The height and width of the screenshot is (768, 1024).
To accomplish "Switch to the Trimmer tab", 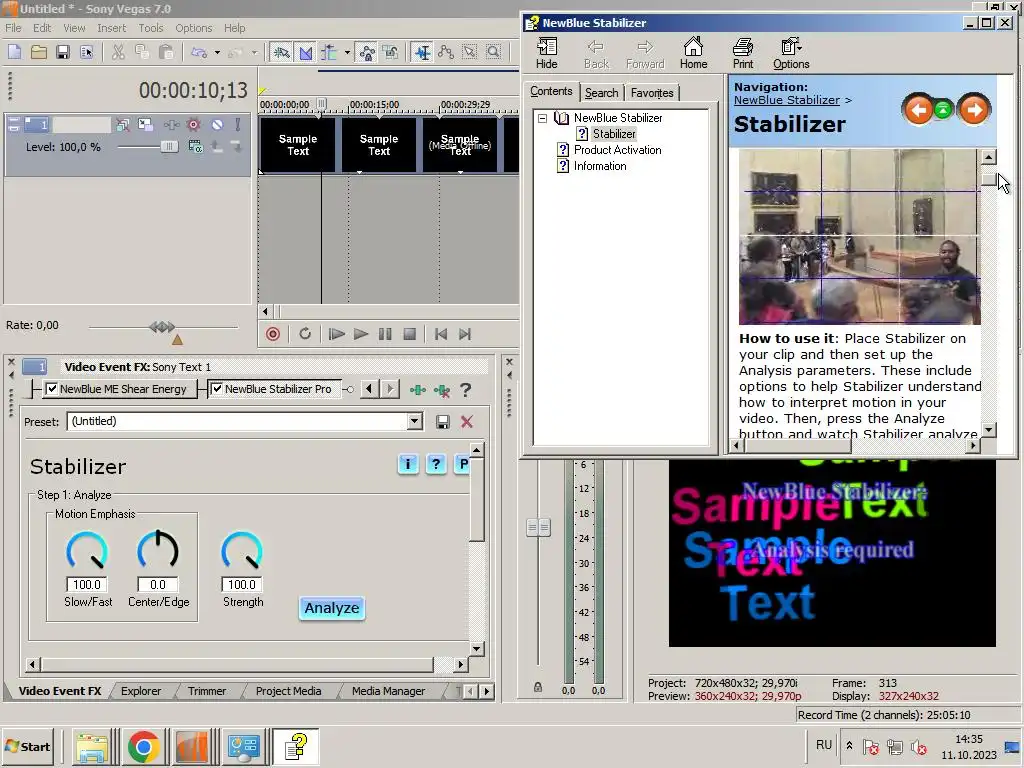I will tap(207, 691).
